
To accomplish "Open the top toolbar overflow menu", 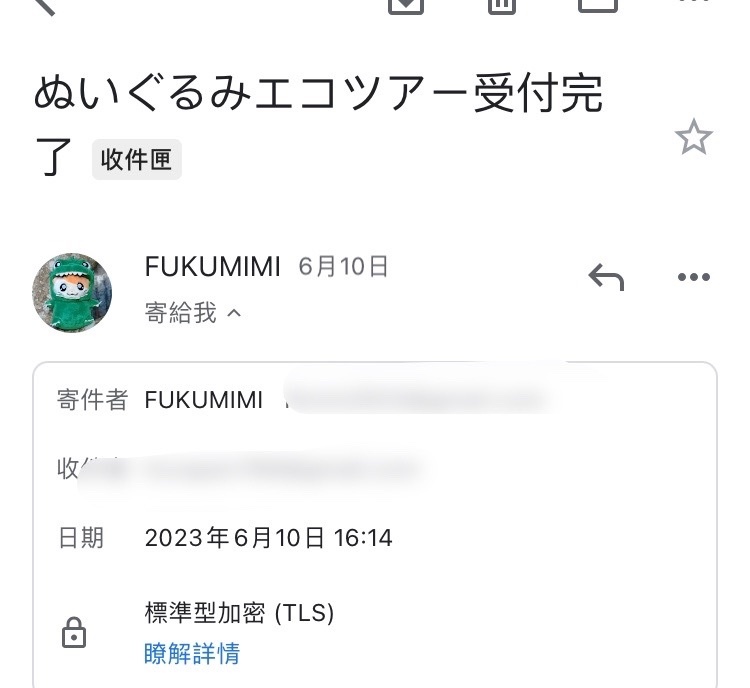I will (694, 1).
